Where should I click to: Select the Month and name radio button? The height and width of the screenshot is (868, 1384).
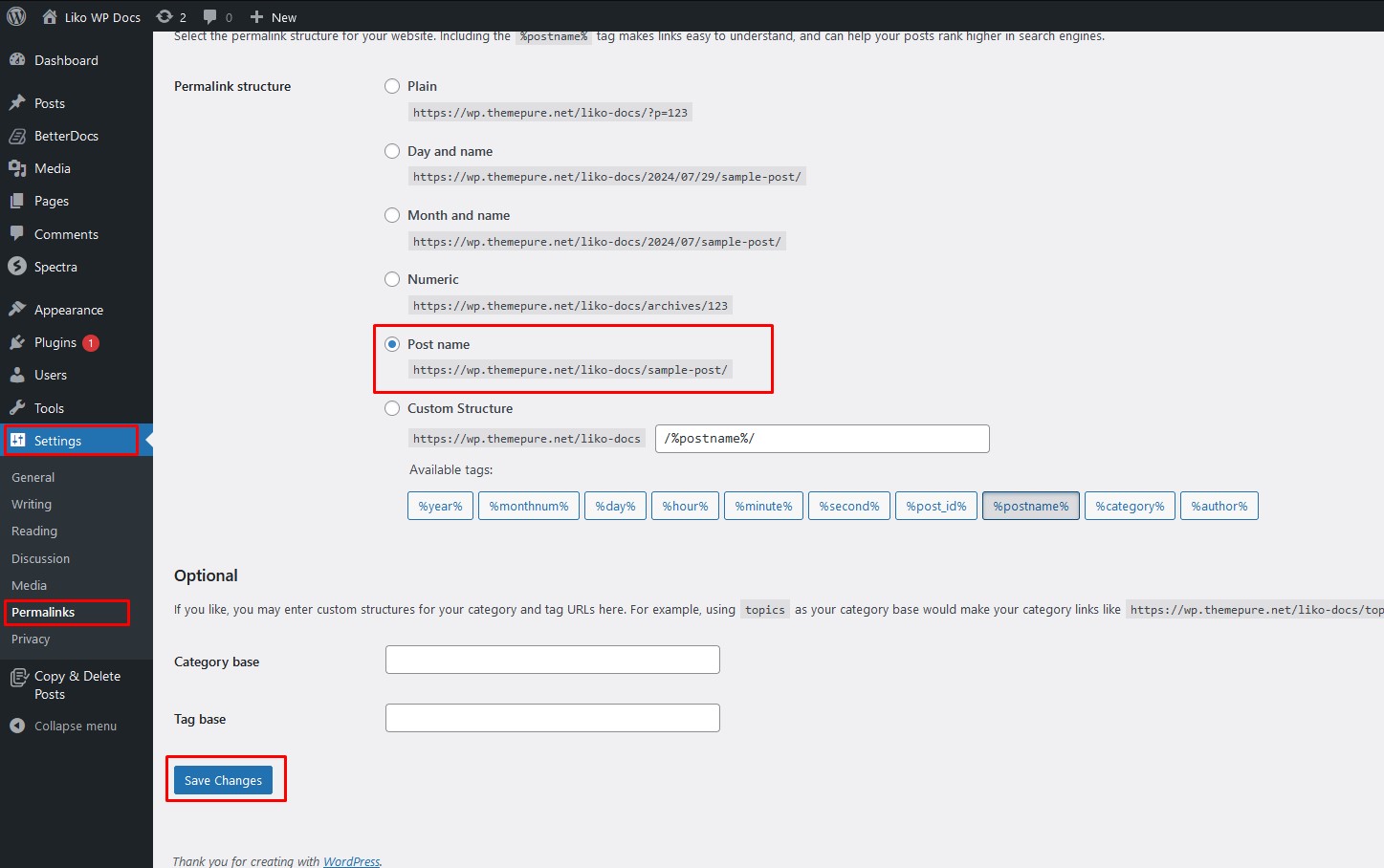392,215
